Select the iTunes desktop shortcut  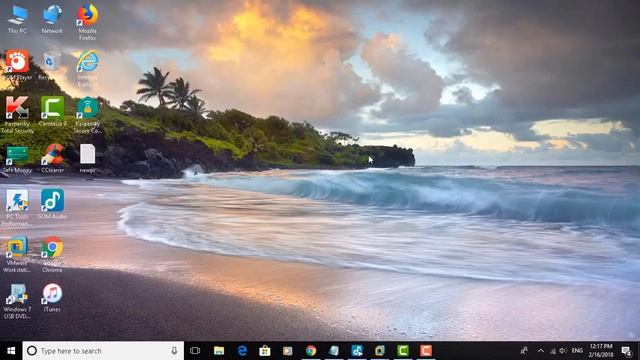point(52,298)
